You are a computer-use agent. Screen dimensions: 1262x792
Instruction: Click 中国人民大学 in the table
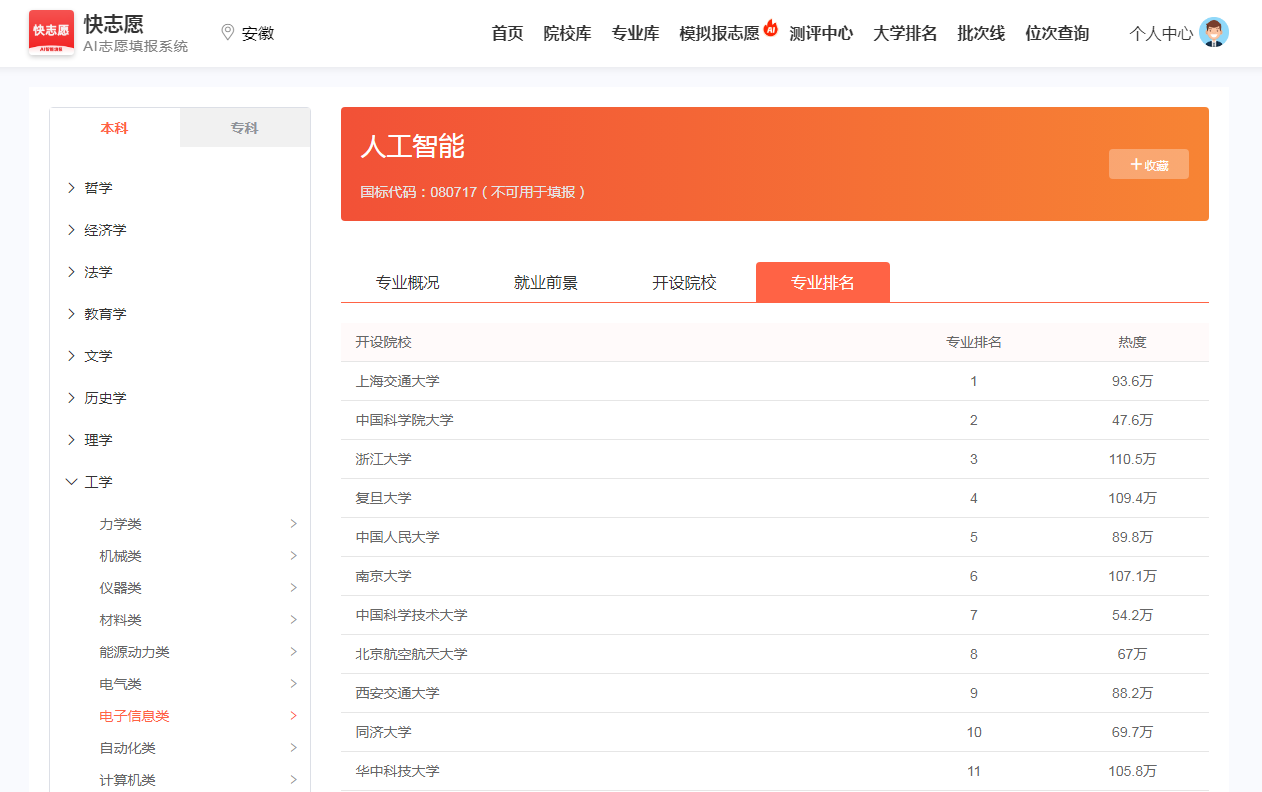(397, 537)
